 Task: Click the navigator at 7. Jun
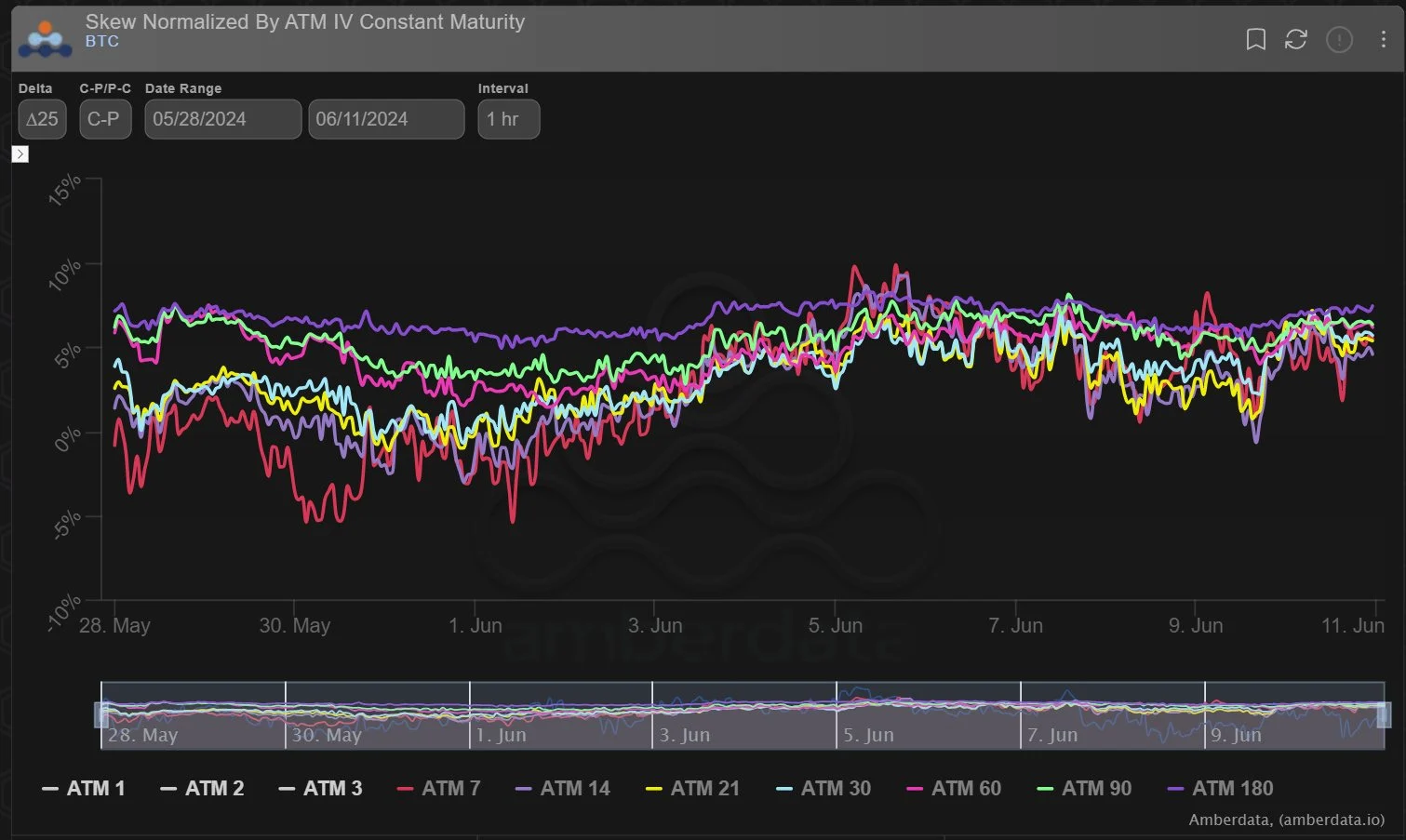(1052, 735)
